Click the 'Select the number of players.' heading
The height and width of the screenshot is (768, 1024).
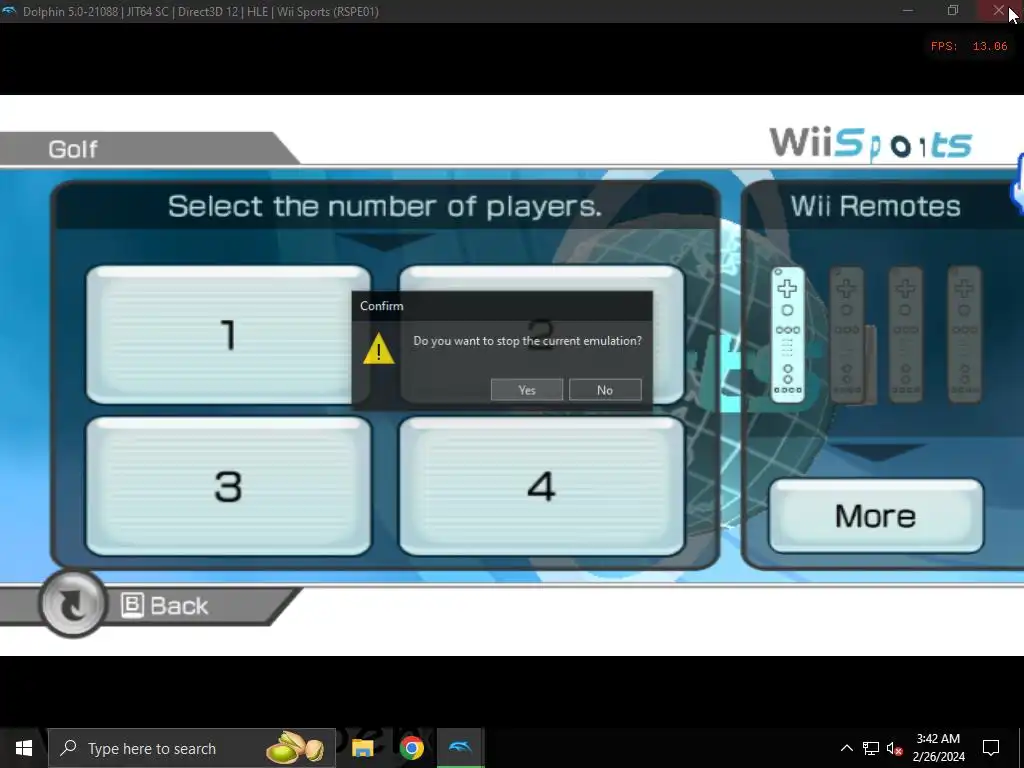coord(385,206)
